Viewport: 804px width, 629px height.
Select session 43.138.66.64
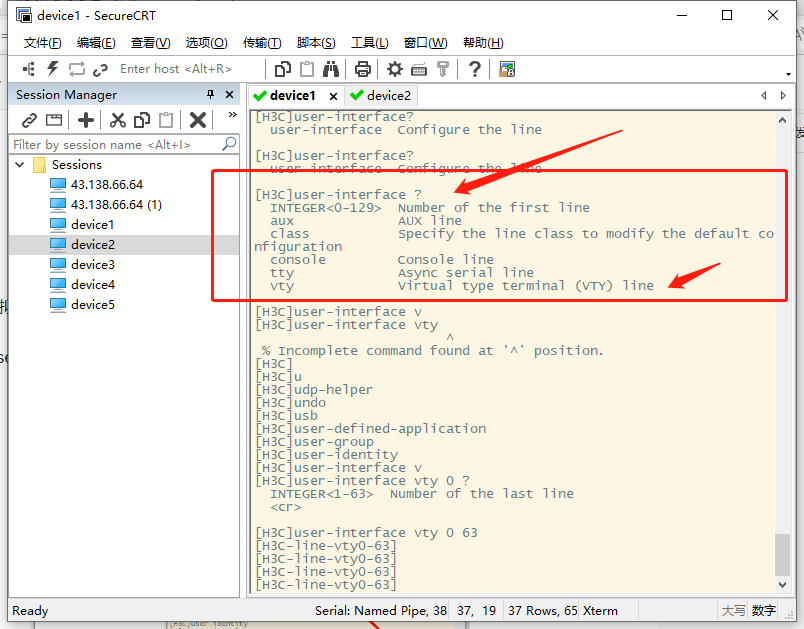(x=107, y=185)
